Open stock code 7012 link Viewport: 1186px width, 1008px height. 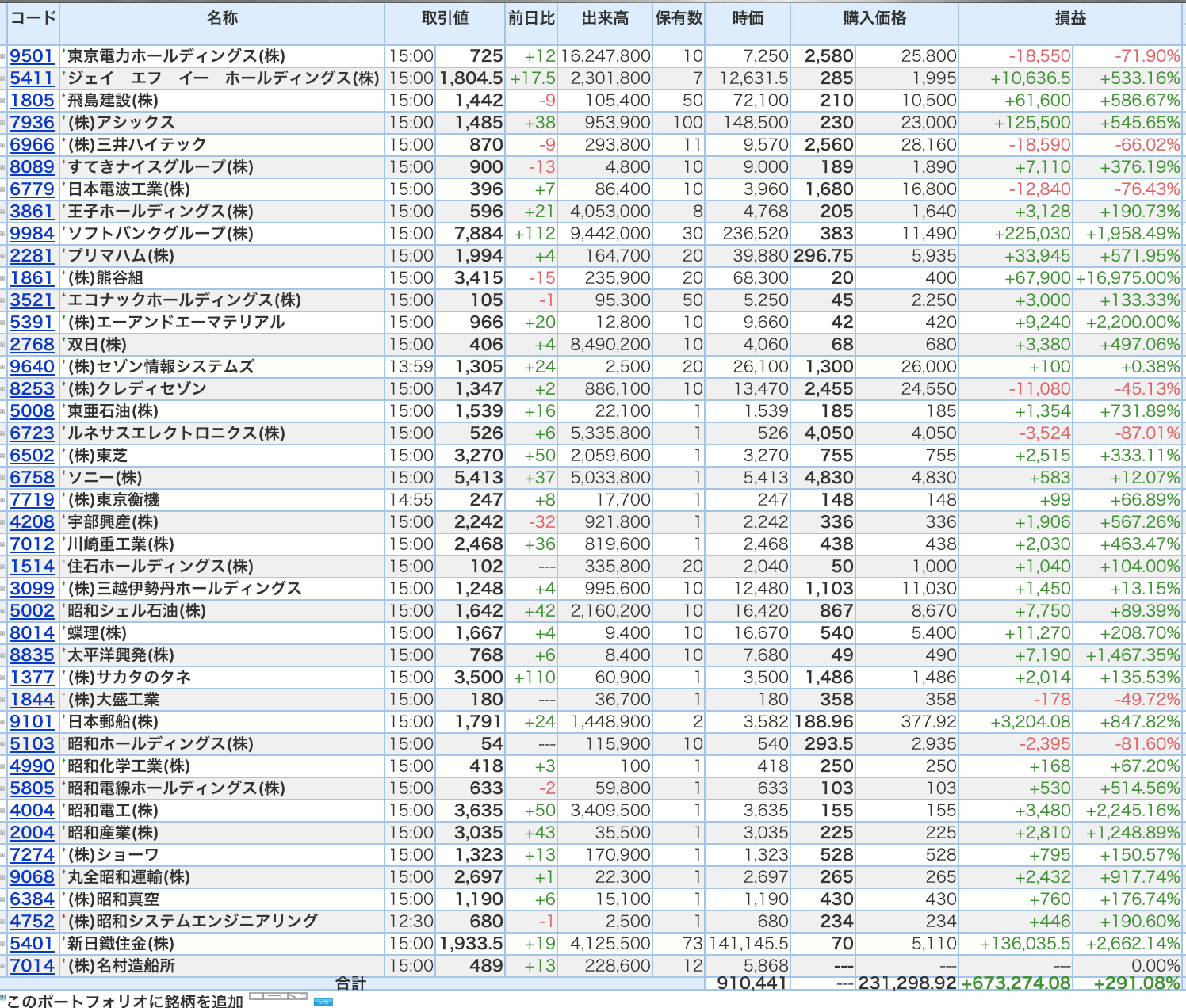[32, 544]
